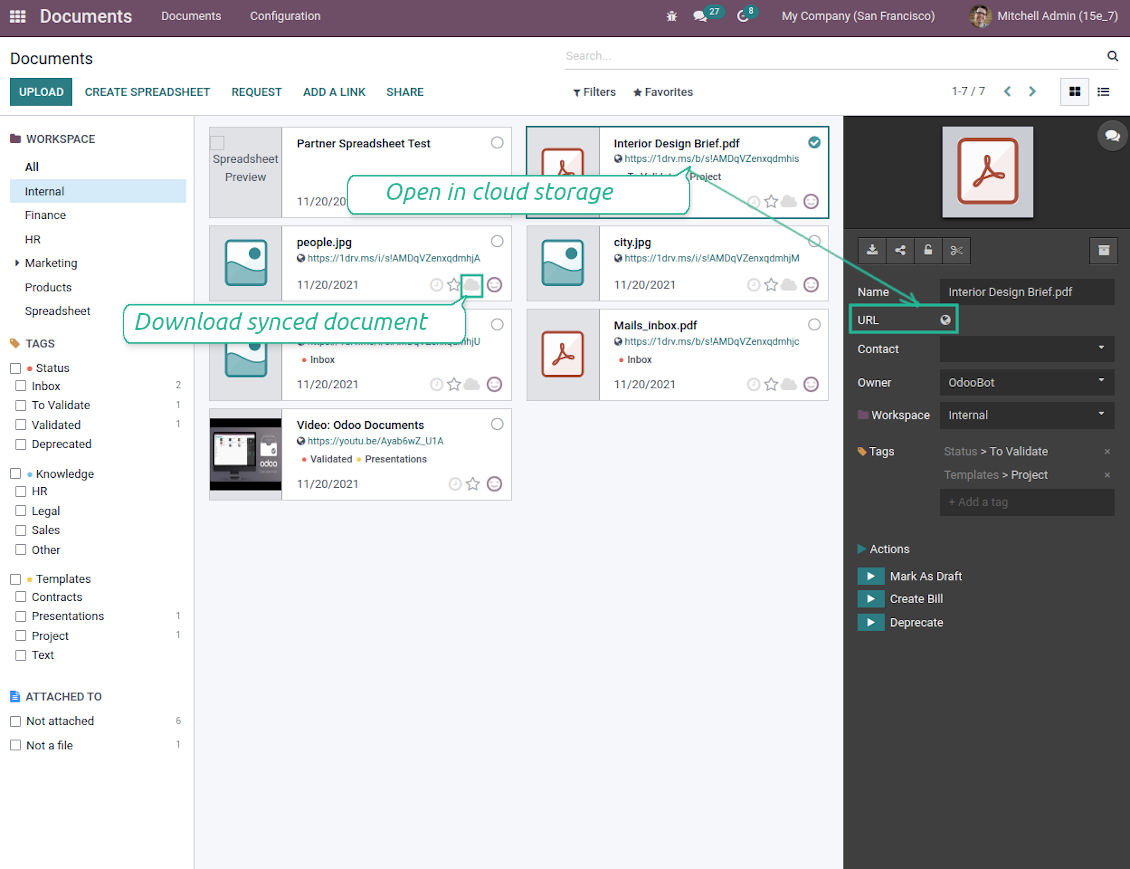The width and height of the screenshot is (1130, 869).
Task: Check the To Validate tag filter
Action: (x=21, y=405)
